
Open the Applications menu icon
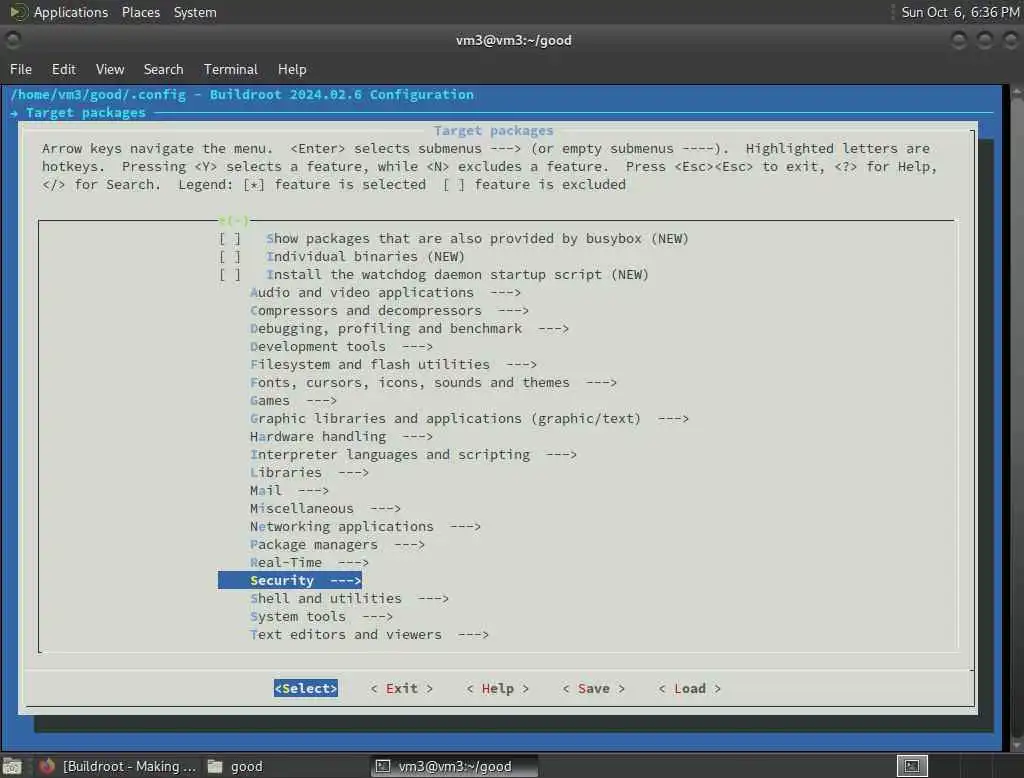tap(18, 12)
